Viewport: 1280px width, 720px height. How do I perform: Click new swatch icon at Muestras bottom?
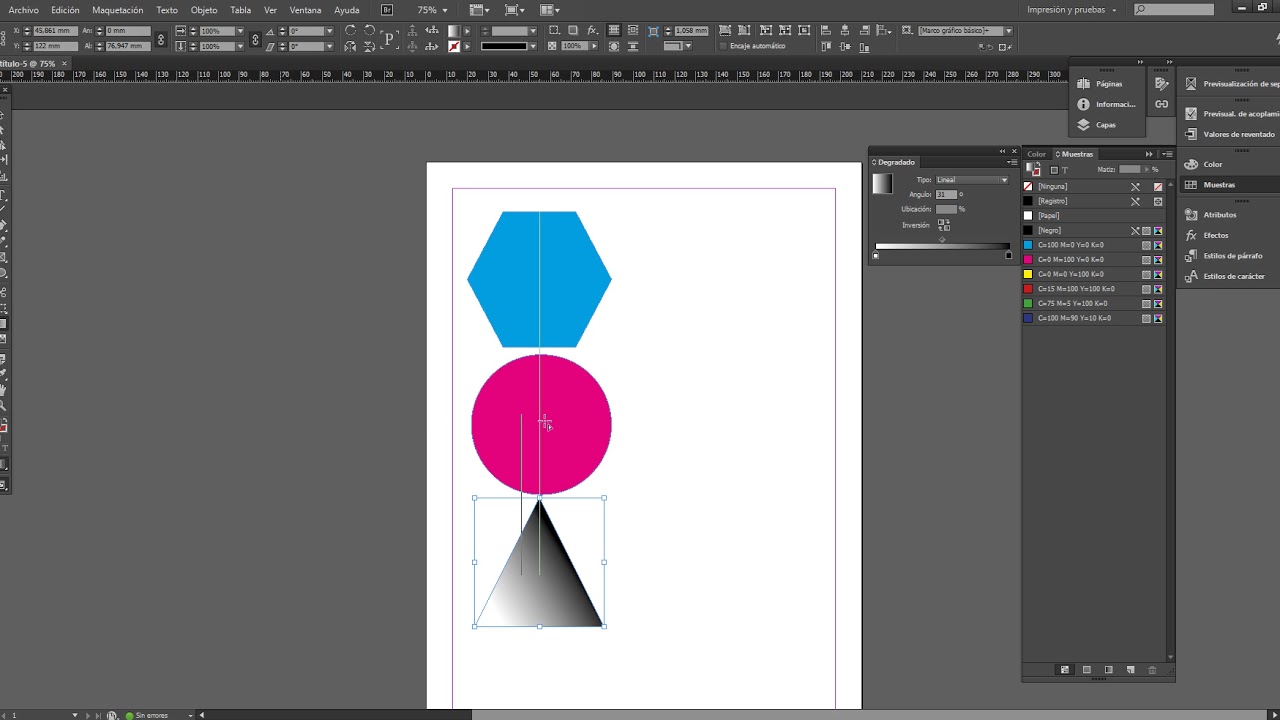click(x=1130, y=670)
